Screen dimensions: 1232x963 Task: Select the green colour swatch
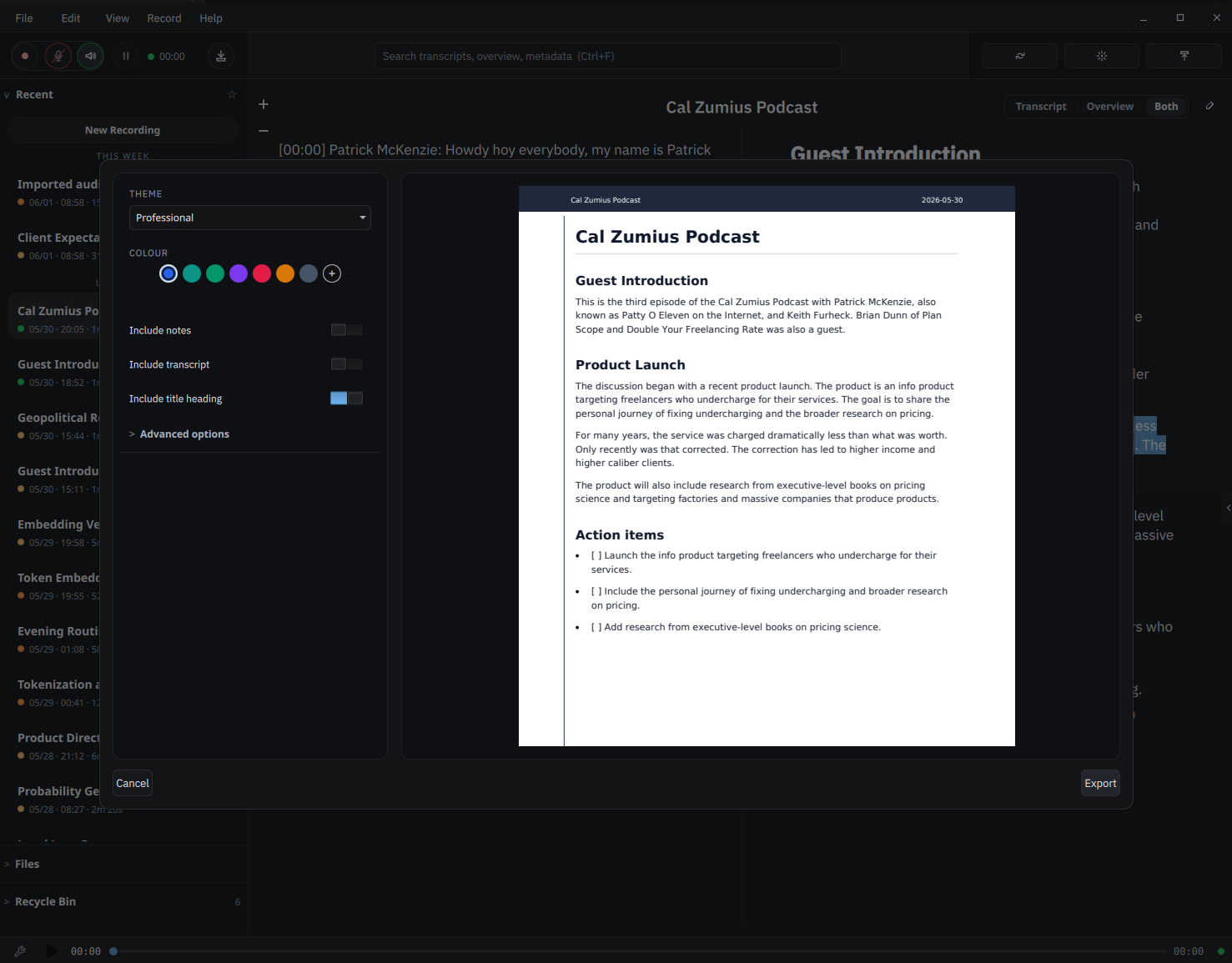pyautogui.click(x=215, y=273)
